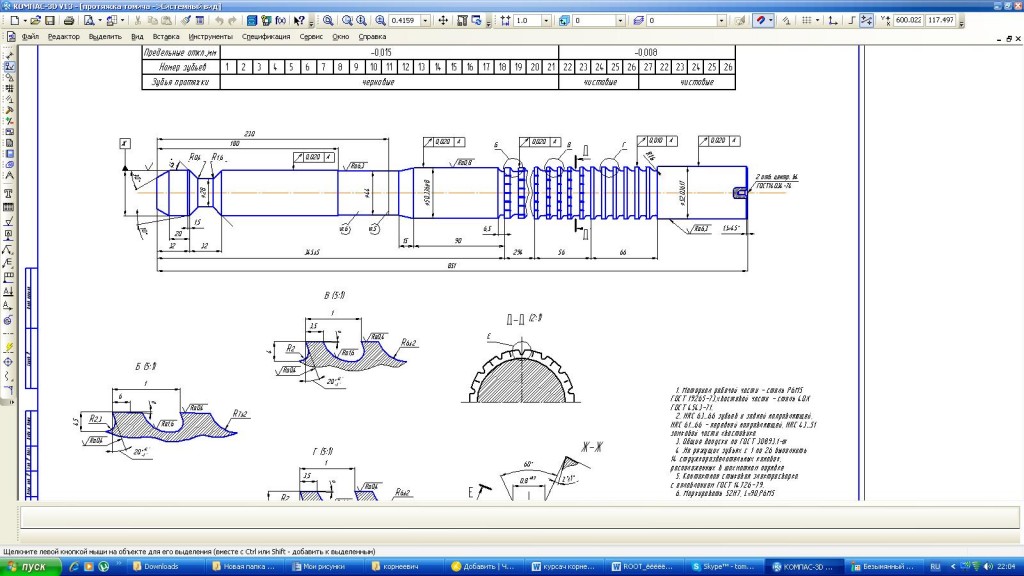Open the Спецификация menu
This screenshot has width=1024, height=576.
click(266, 37)
